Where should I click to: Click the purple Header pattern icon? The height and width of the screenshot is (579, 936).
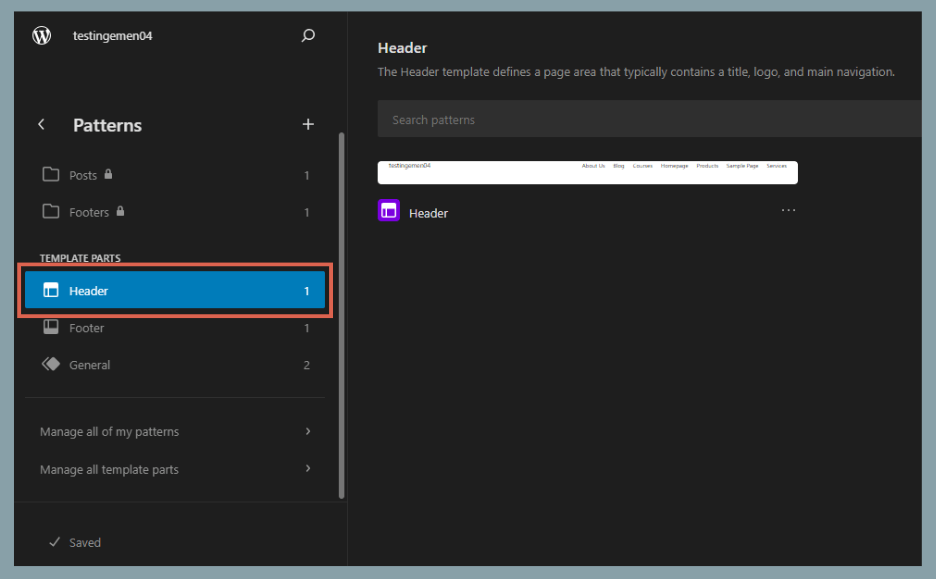(388, 210)
